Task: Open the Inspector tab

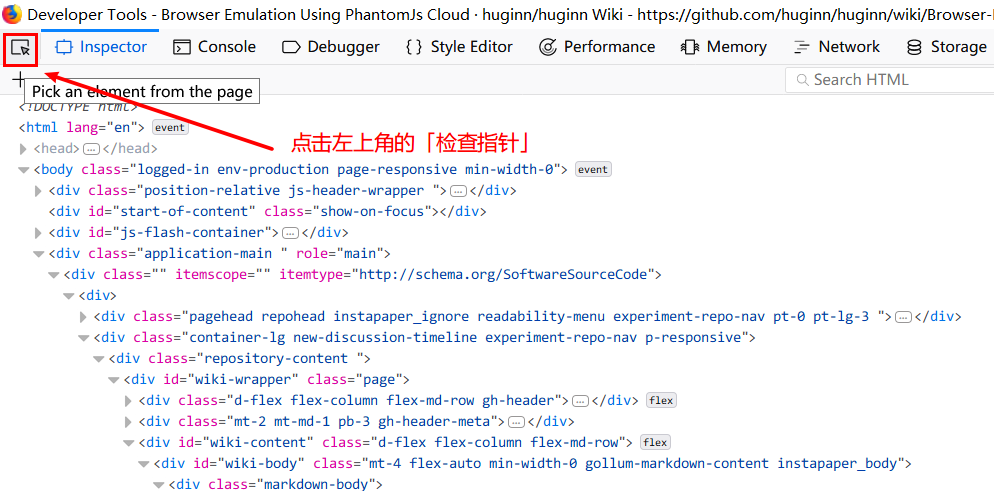Action: pyautogui.click(x=101, y=47)
